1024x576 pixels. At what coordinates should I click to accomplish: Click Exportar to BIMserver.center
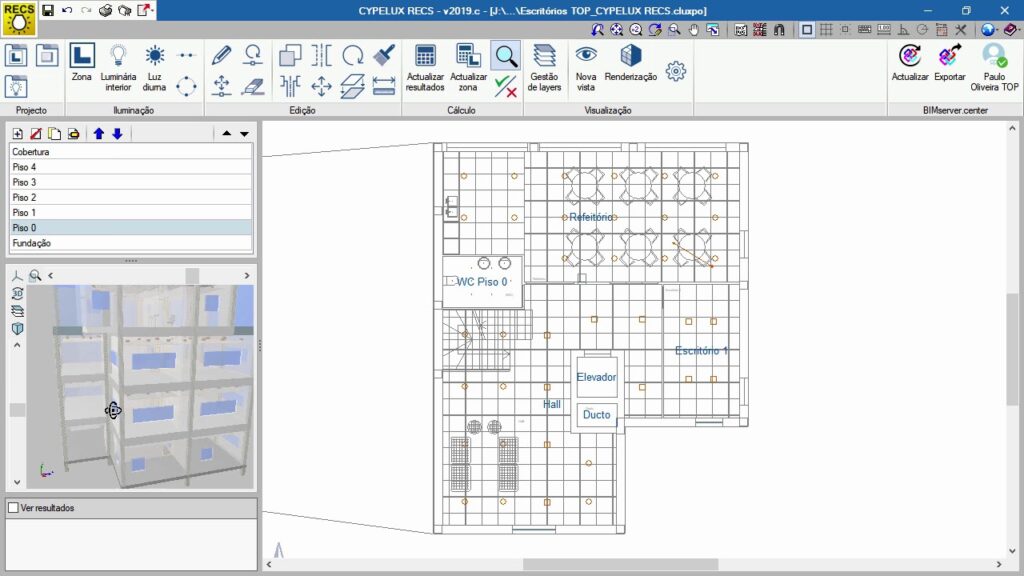[x=950, y=63]
